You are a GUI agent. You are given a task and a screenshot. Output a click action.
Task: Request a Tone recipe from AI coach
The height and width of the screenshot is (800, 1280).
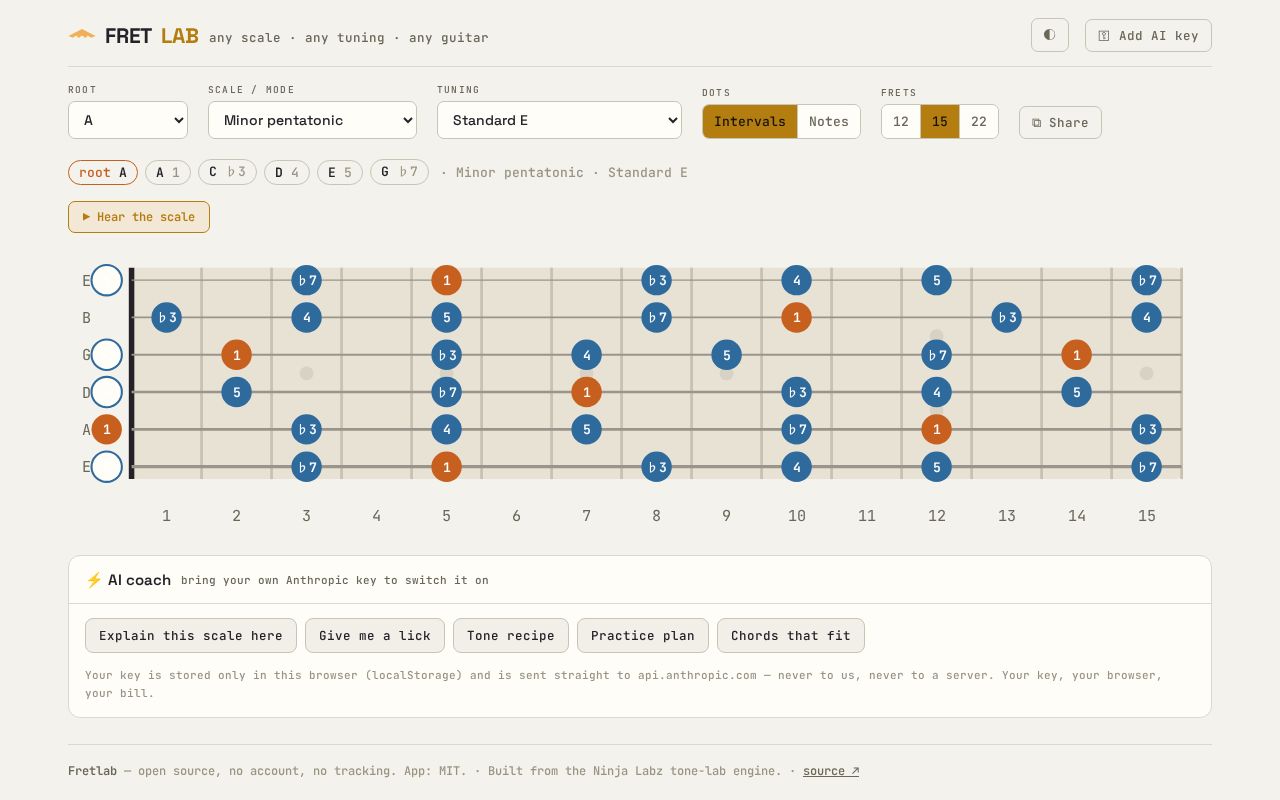tap(511, 636)
